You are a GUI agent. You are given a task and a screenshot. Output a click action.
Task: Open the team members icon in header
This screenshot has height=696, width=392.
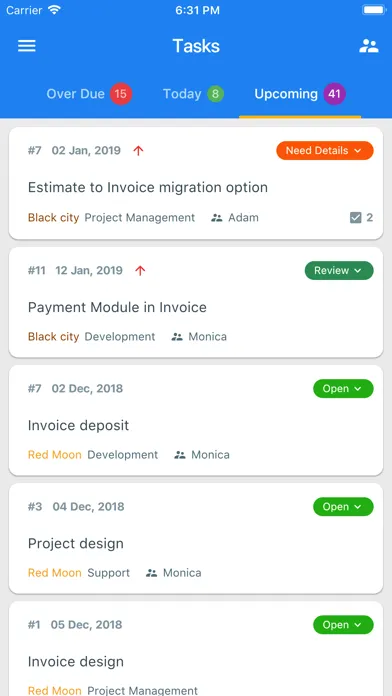point(368,46)
